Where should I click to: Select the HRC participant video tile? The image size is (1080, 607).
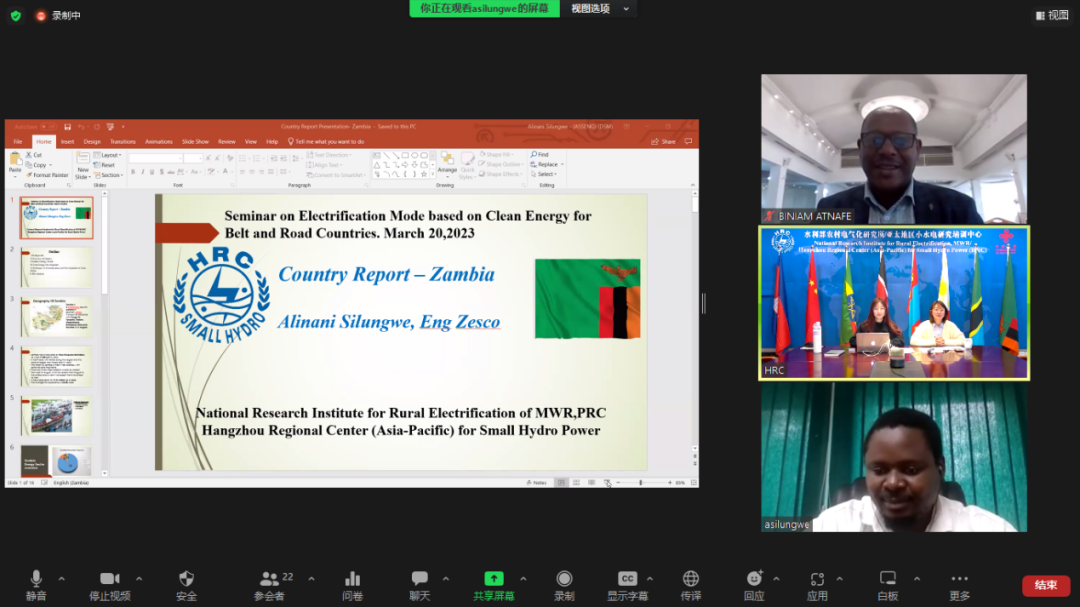pyautogui.click(x=894, y=303)
